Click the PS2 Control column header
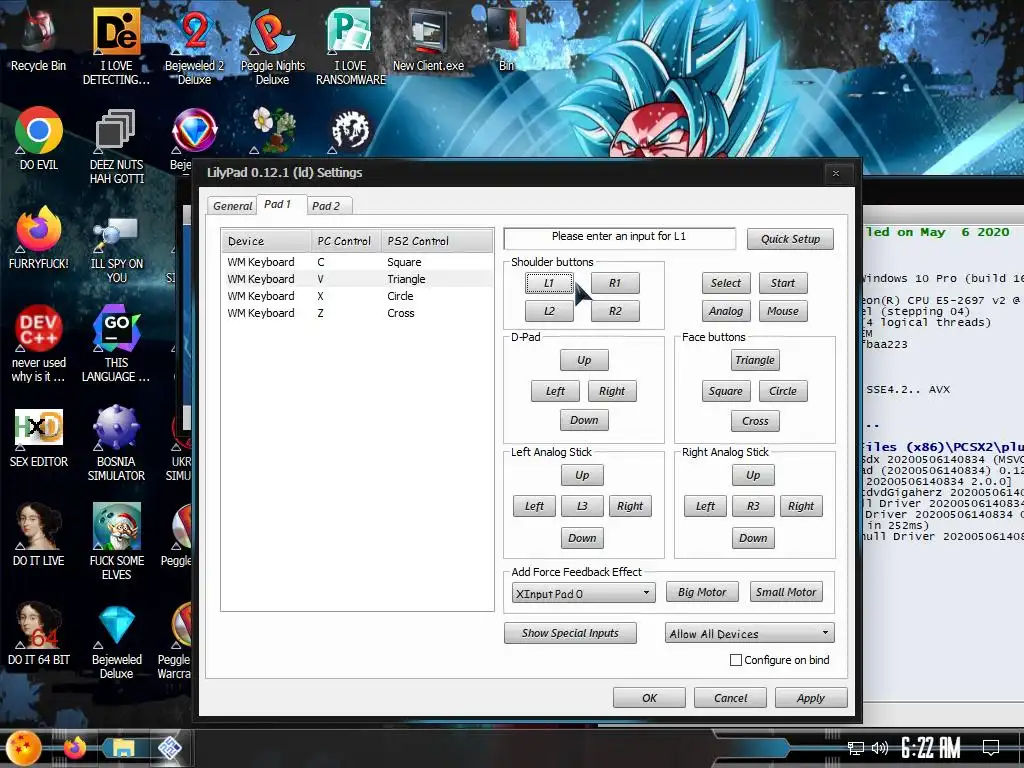The width and height of the screenshot is (1024, 768). pyautogui.click(x=437, y=241)
